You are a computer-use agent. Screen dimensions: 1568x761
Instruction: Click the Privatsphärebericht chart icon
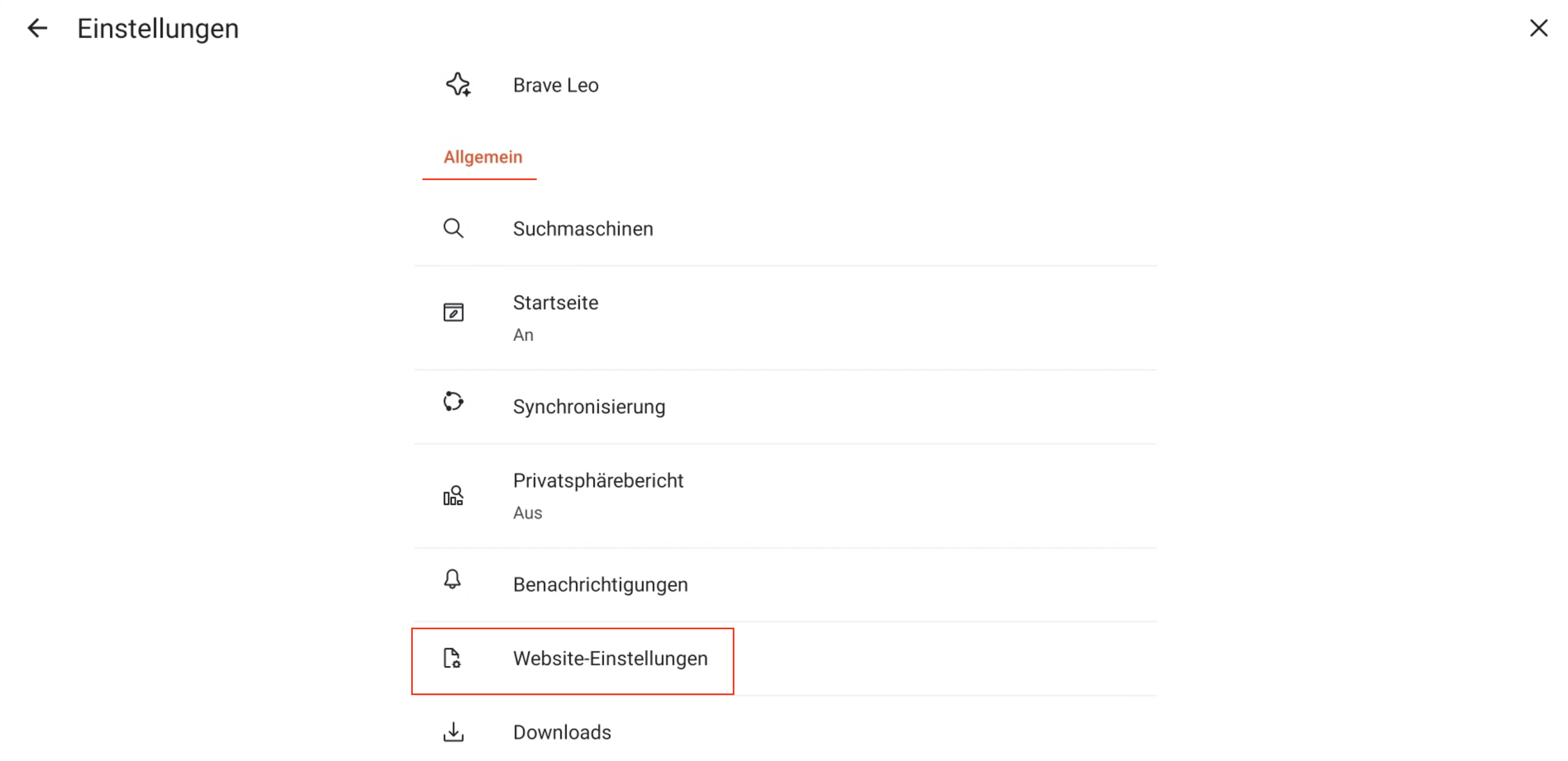(453, 496)
